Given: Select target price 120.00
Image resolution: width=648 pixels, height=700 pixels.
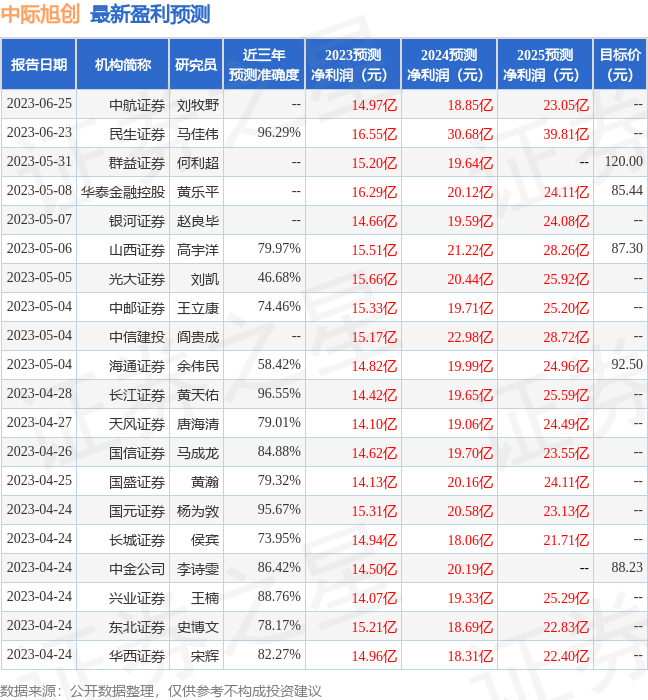Looking at the screenshot, I should pyautogui.click(x=623, y=161).
